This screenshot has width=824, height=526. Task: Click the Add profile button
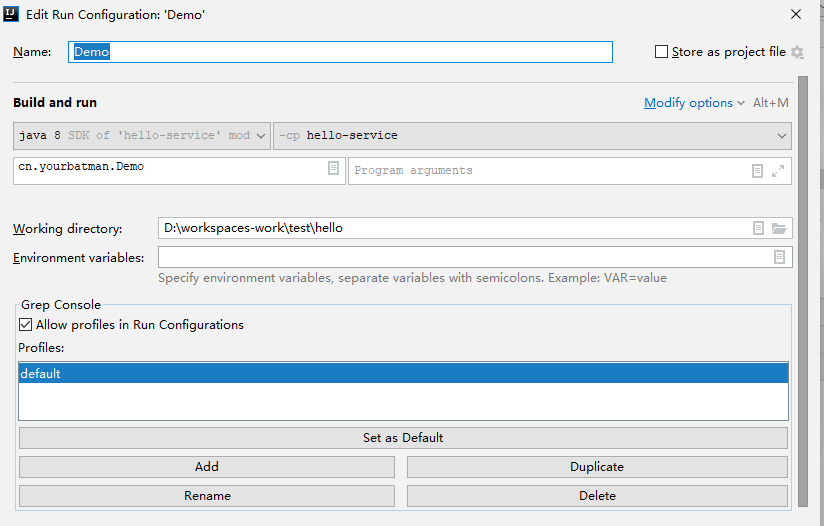click(207, 467)
